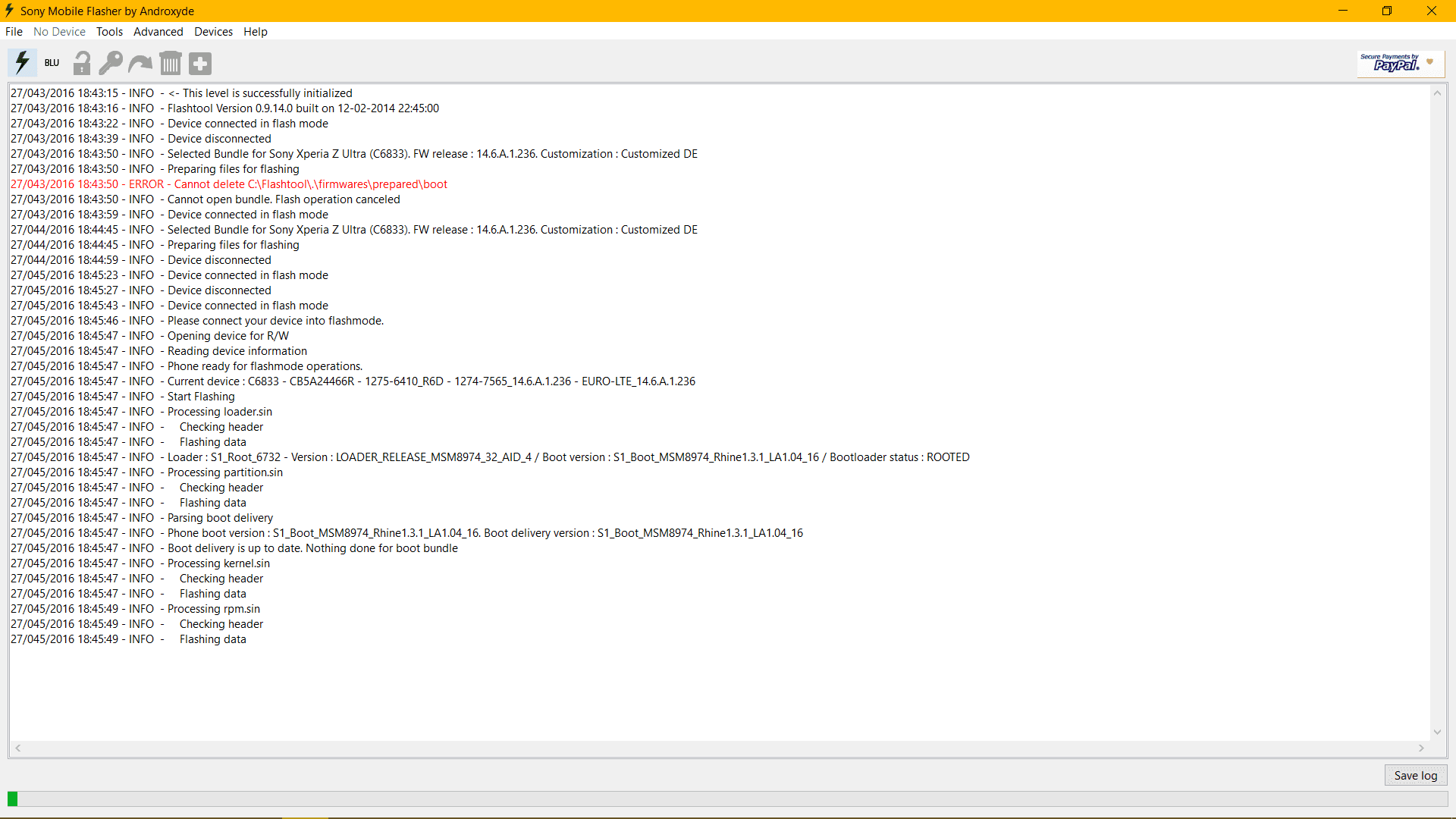Click the horizontal scrollbar left arrow
Viewport: 1456px width, 819px height.
[x=18, y=748]
